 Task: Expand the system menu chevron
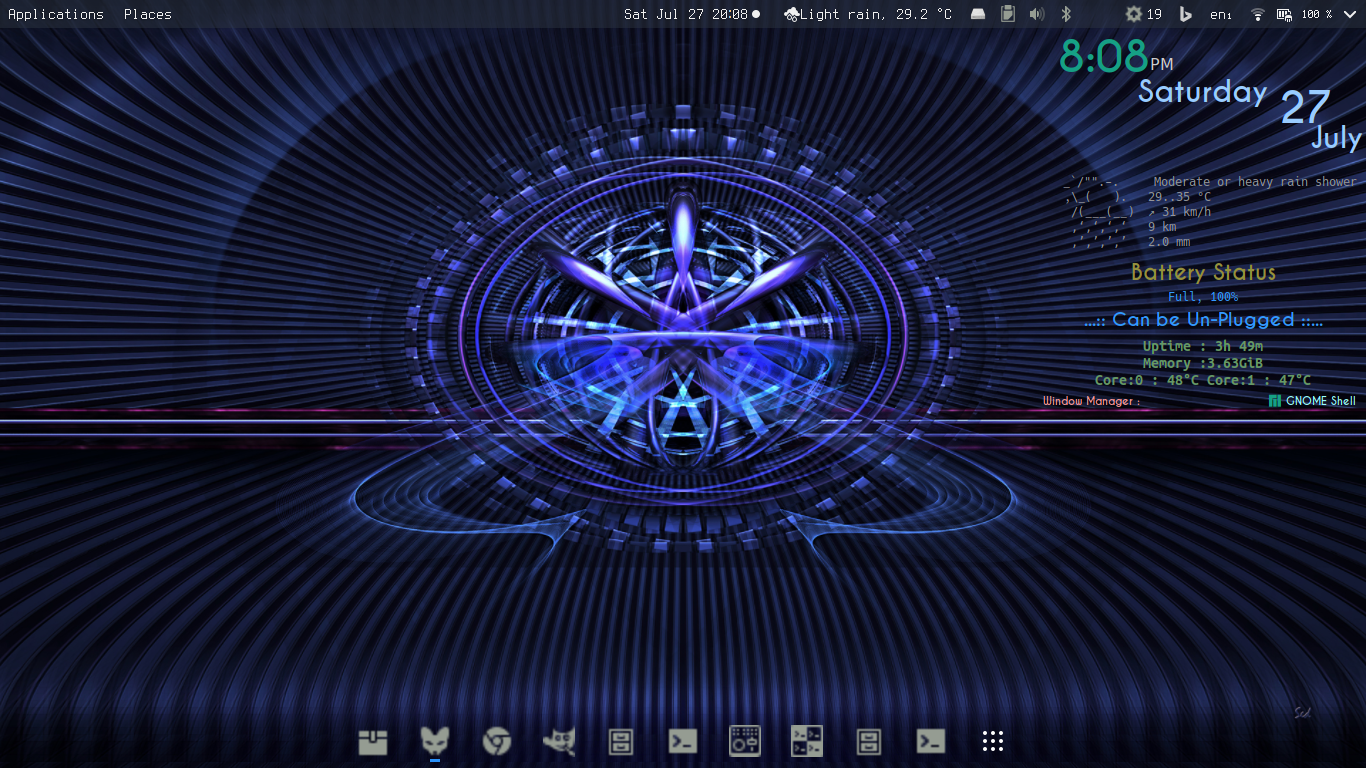click(x=1350, y=14)
